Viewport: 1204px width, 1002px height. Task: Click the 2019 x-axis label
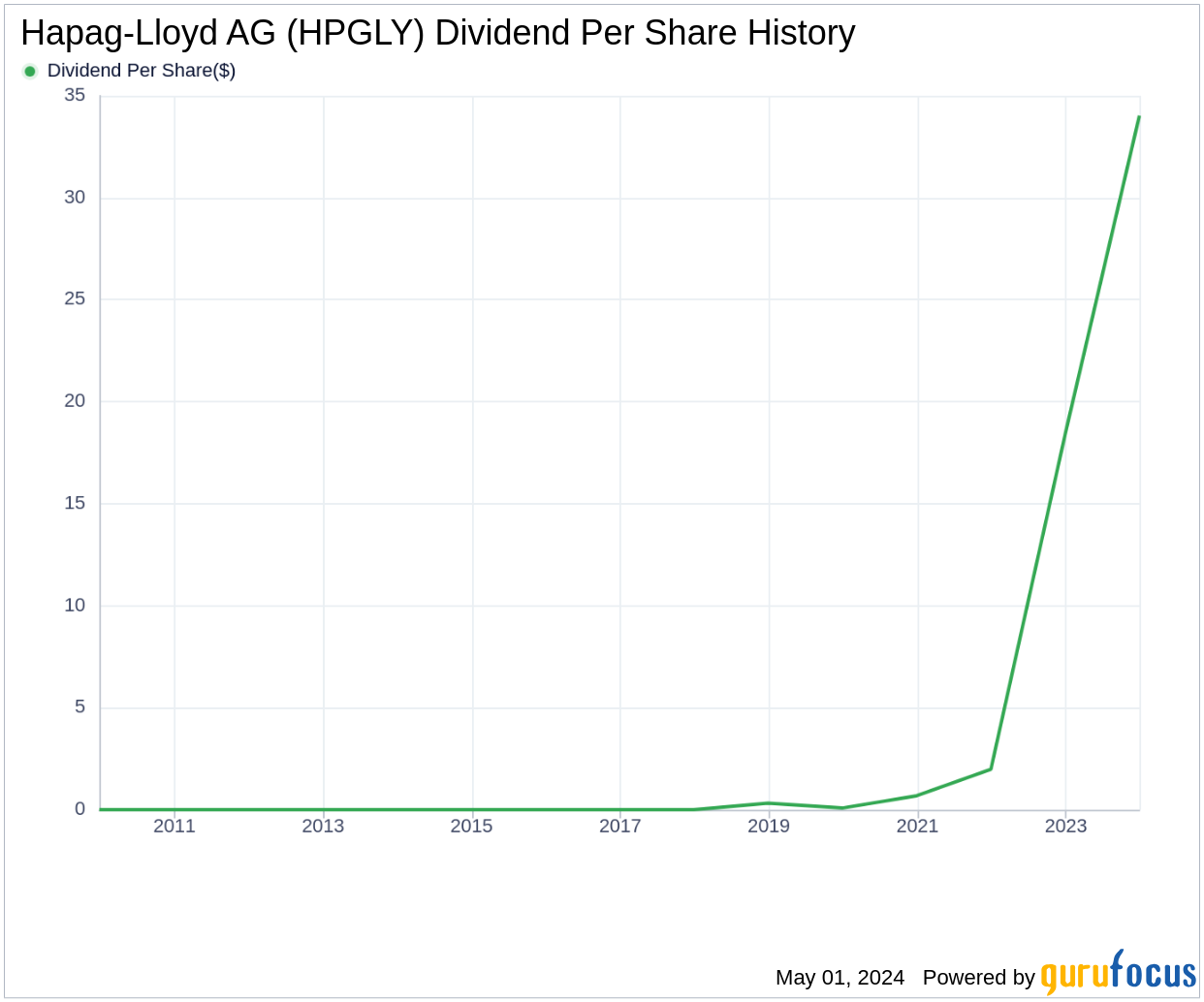point(769,826)
